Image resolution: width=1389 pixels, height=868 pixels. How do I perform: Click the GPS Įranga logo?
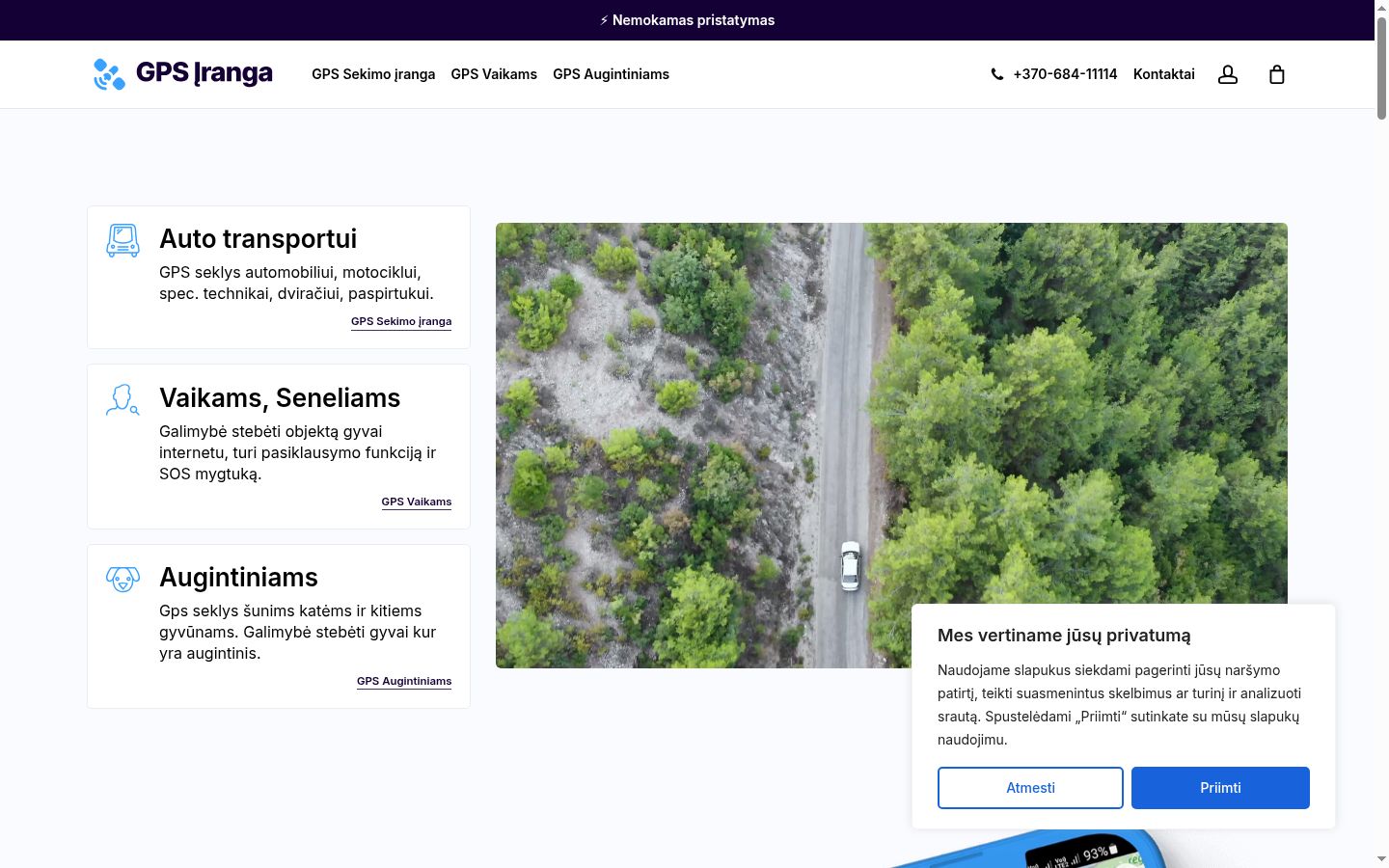(183, 73)
